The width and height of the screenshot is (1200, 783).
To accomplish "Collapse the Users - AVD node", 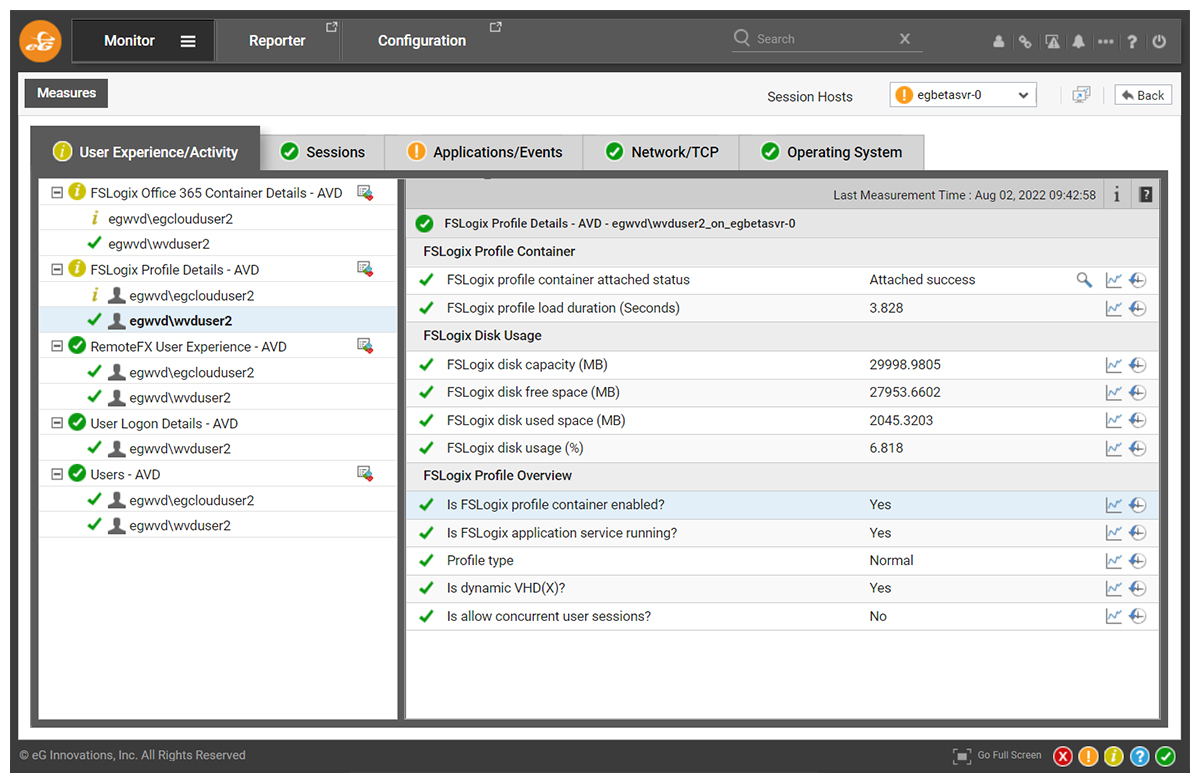I will click(x=57, y=475).
